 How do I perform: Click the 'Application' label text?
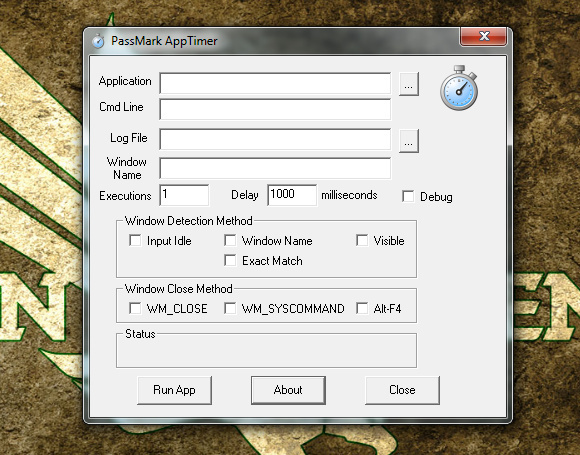coord(125,81)
